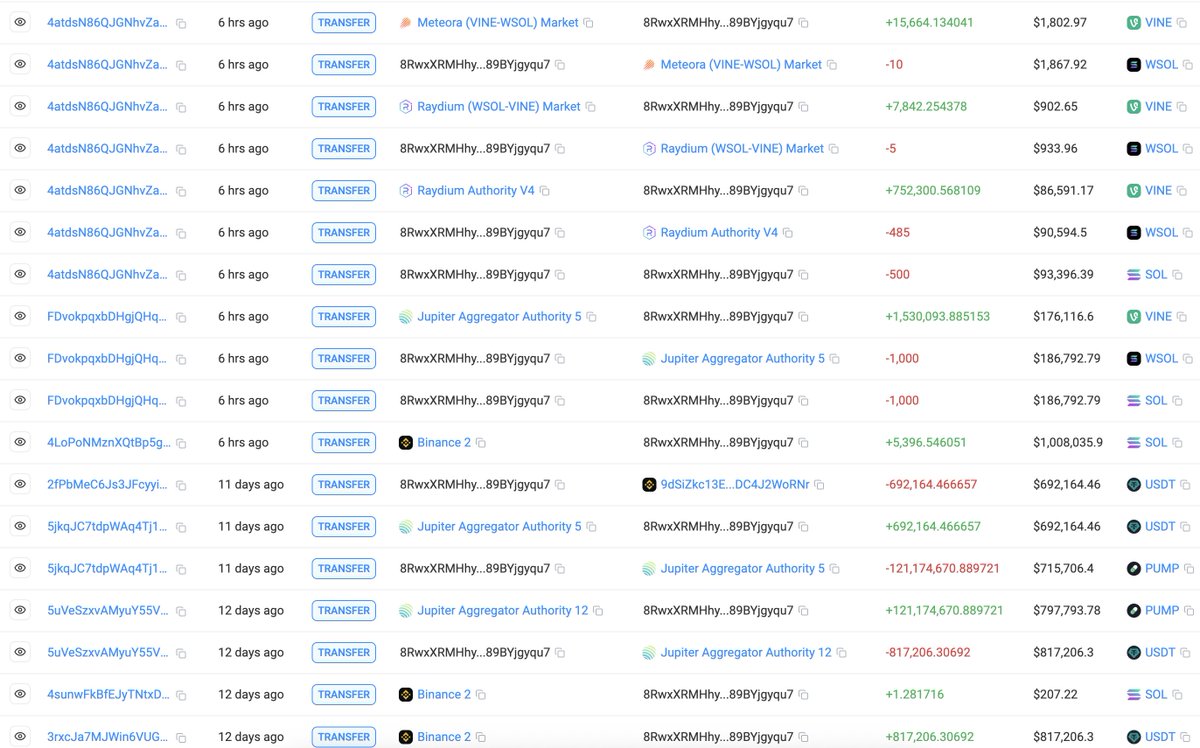The image size is (1200, 748).
Task: Copy the Meteora (VINE-WSOL) Market sender address in +15,664.134041 row
Action: point(588,23)
